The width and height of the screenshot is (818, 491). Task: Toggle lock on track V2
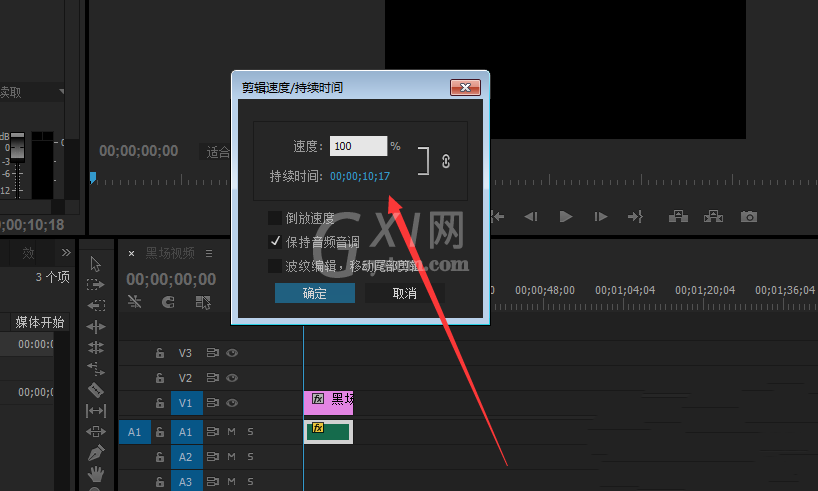160,377
